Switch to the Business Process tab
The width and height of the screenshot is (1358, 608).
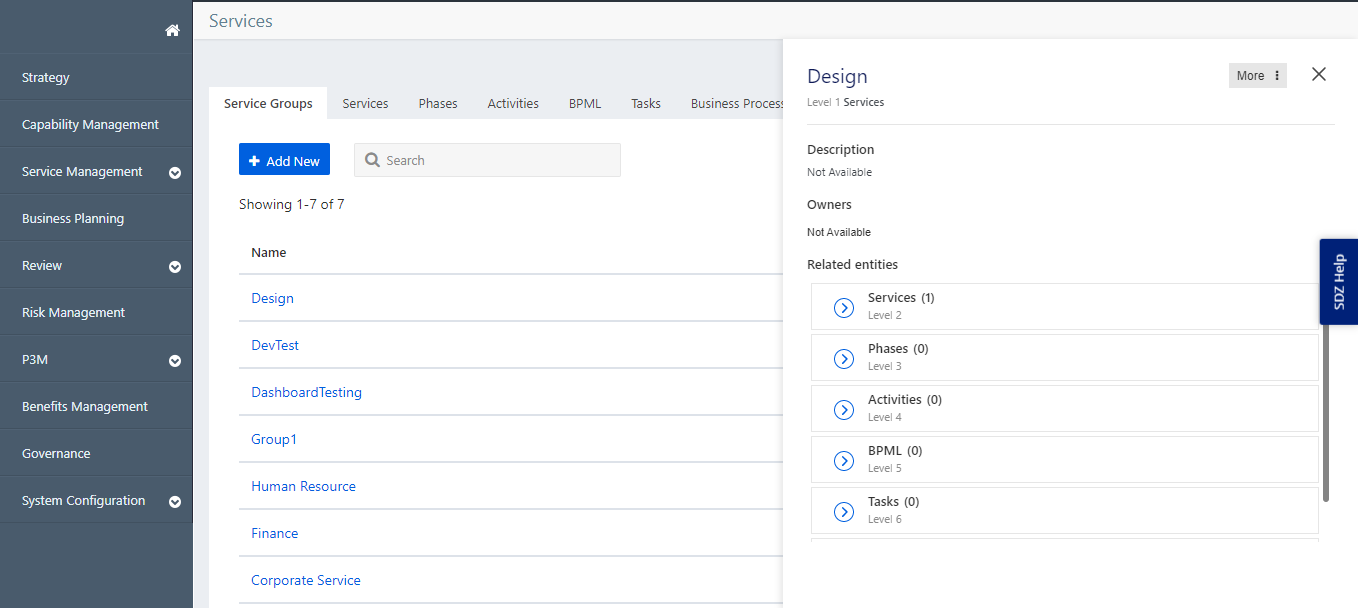[x=737, y=103]
